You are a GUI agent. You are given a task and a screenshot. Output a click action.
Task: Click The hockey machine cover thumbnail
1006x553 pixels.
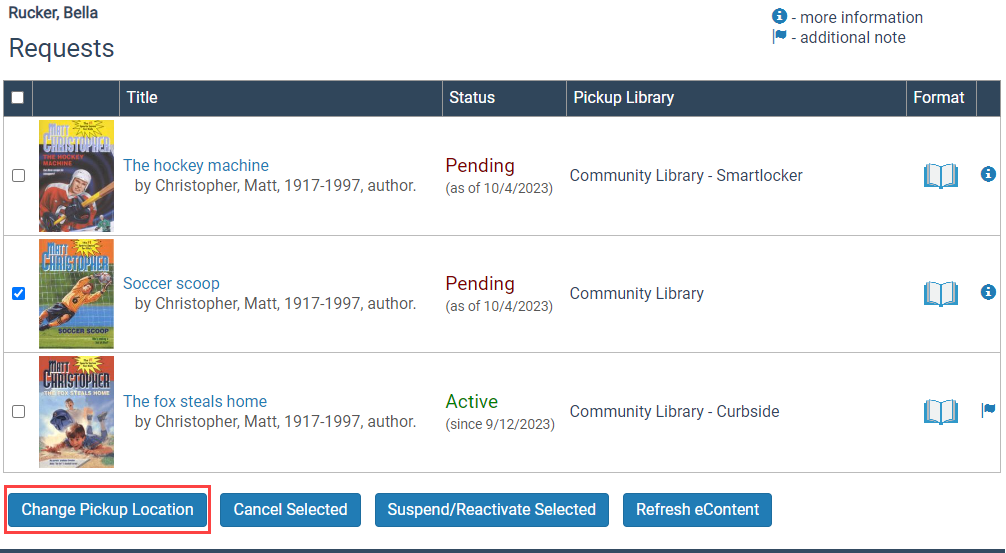[76, 176]
